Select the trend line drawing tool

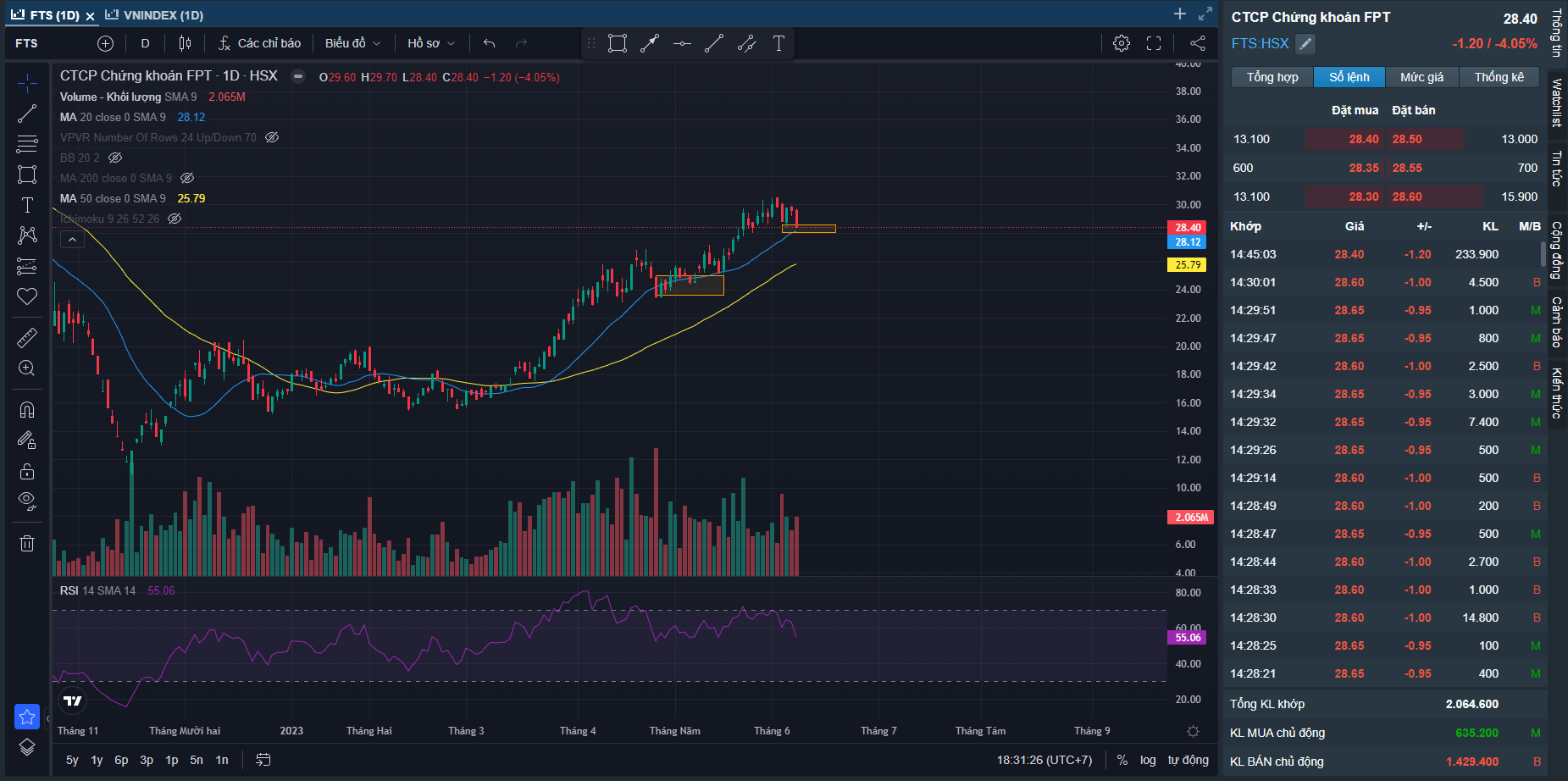coord(27,114)
